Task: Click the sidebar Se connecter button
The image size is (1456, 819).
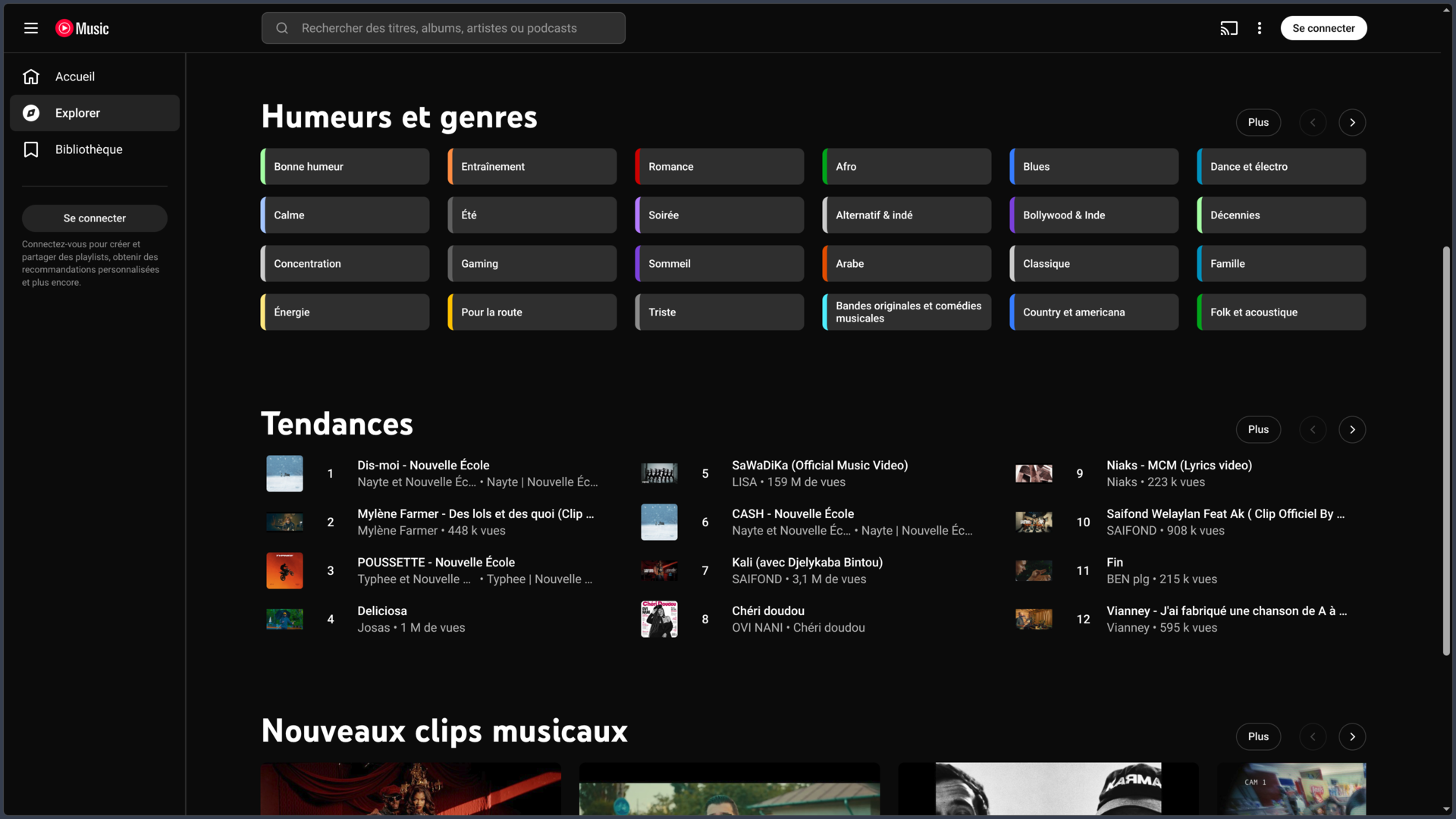Action: click(95, 218)
